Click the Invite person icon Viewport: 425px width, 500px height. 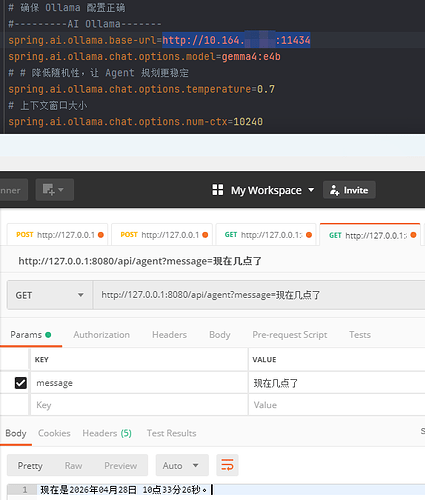pyautogui.click(x=334, y=190)
